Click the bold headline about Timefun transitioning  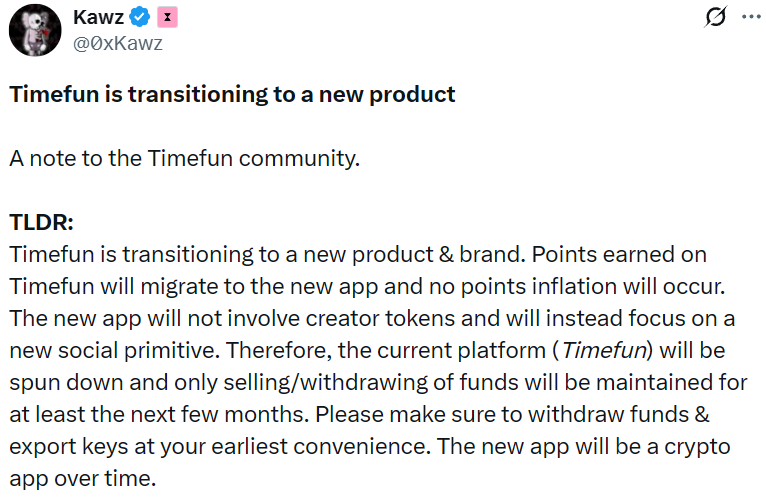[232, 95]
